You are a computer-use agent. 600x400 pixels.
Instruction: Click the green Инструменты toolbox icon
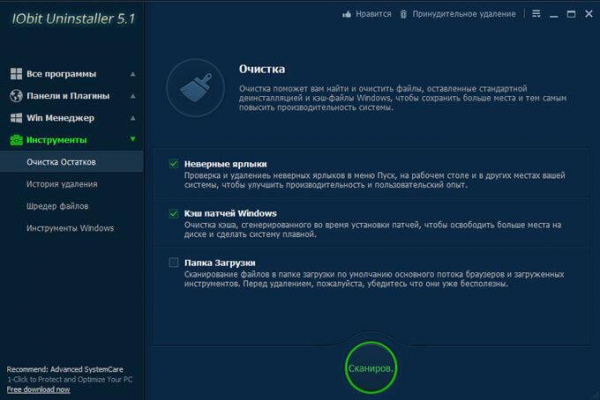click(16, 140)
